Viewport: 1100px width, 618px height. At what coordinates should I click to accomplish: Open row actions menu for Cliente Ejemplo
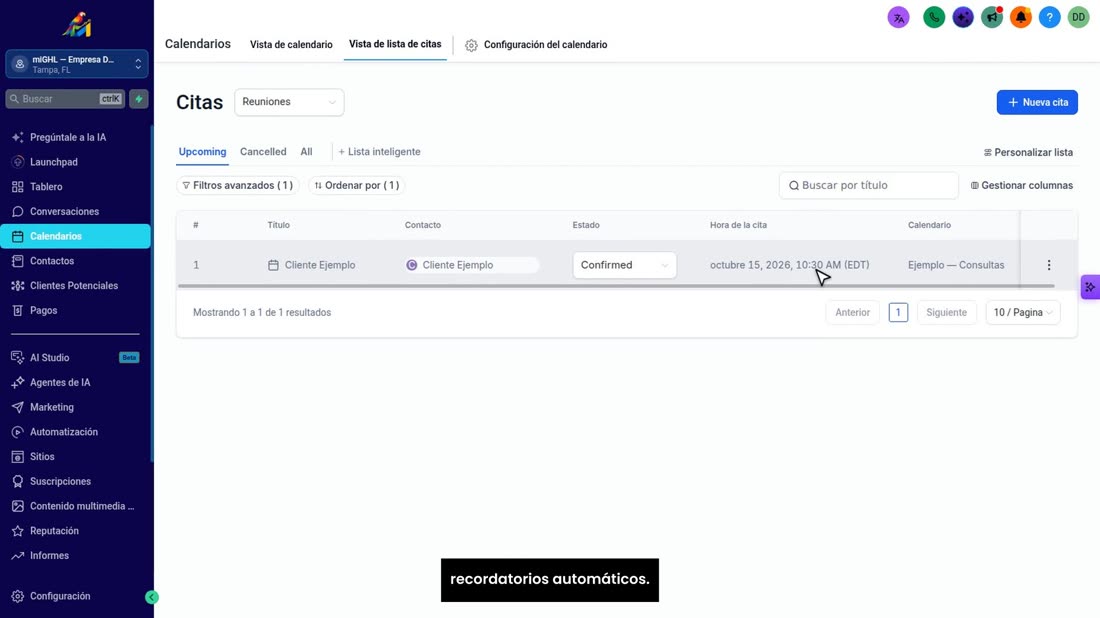[x=1049, y=265]
